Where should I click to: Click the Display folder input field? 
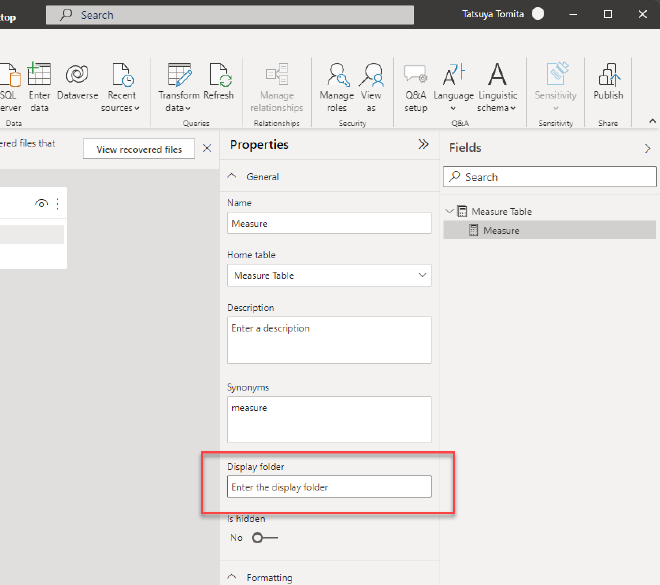click(x=329, y=487)
